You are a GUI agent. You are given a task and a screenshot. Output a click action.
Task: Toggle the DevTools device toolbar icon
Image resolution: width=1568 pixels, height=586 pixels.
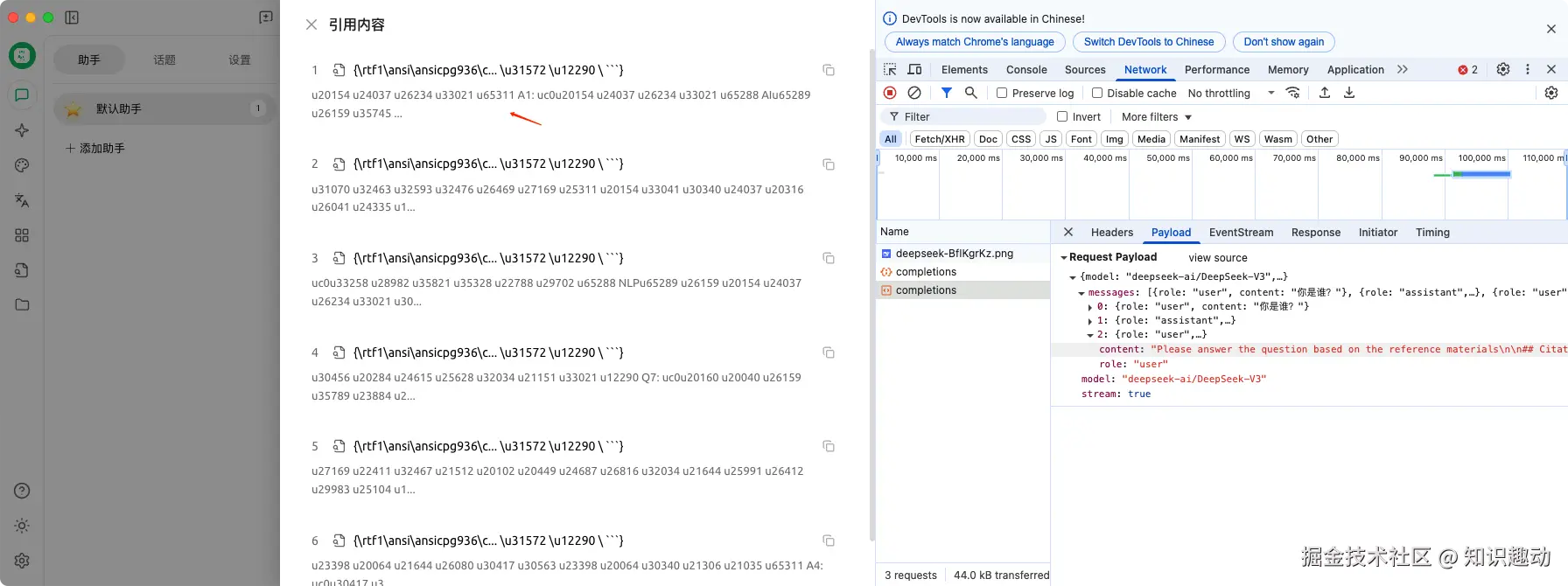coord(914,69)
